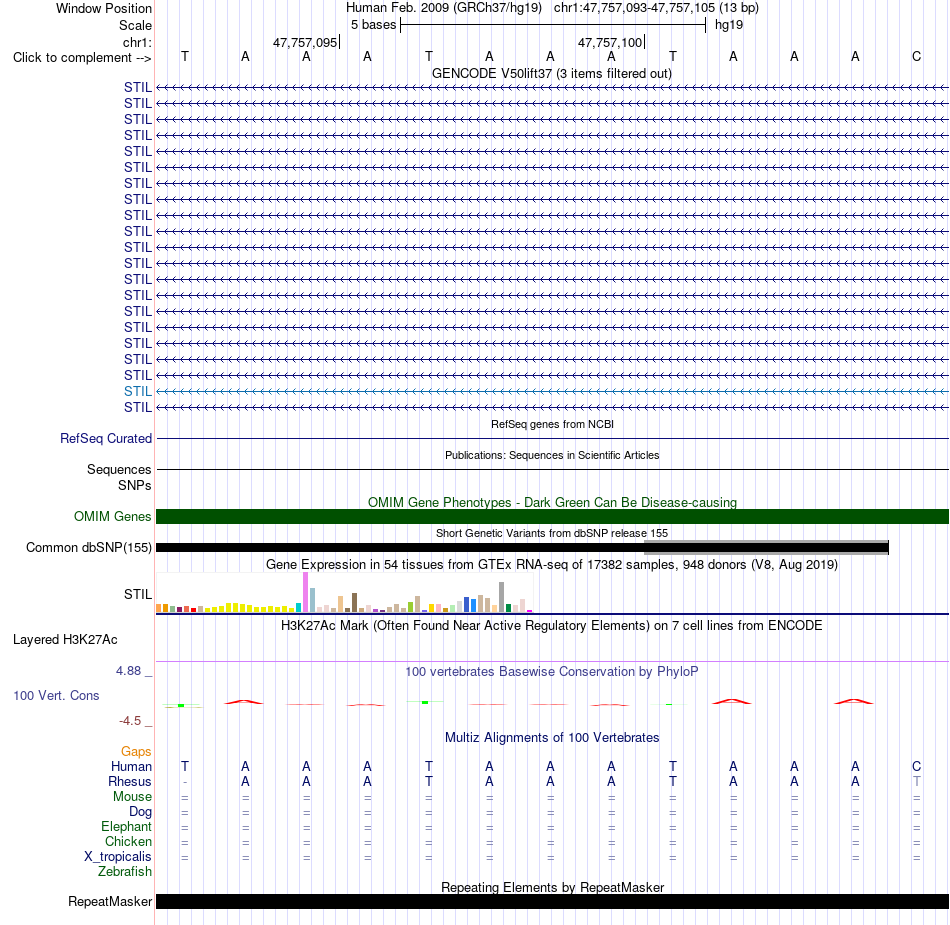Click the -4.5 PhyloP scale value
Screen dimensions: 950x925
coord(130,721)
